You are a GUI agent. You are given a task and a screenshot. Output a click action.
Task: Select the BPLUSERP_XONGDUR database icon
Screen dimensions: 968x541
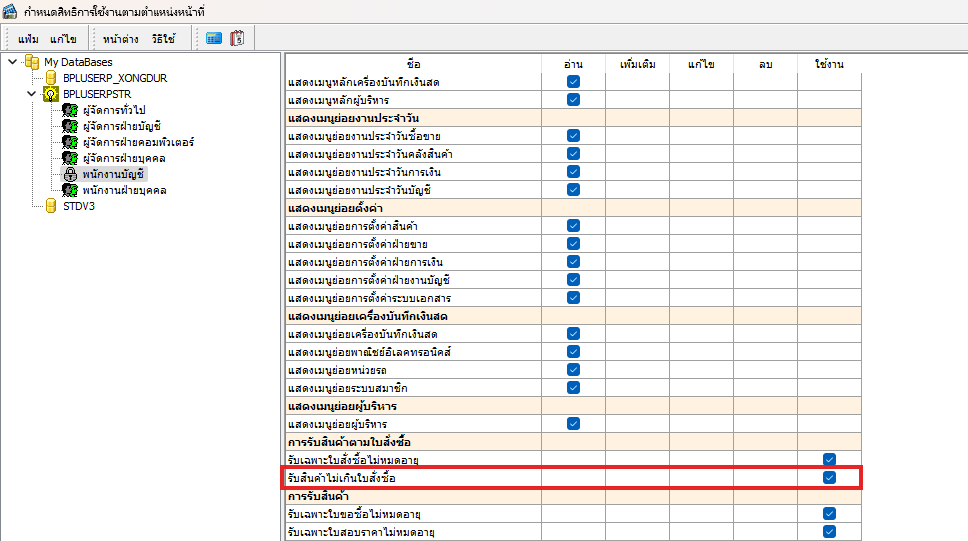(x=51, y=78)
